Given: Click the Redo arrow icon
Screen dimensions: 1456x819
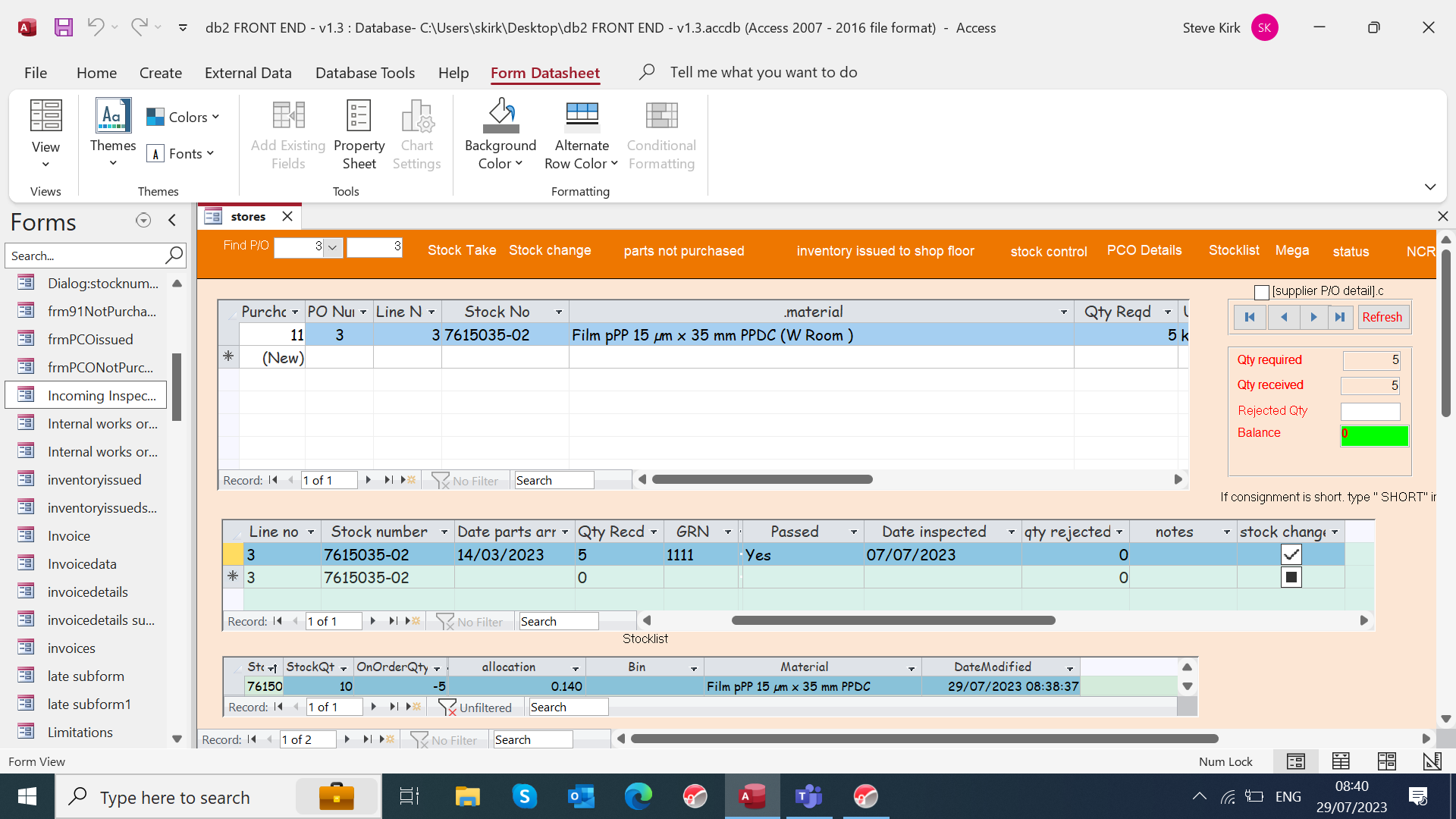Looking at the screenshot, I should click(x=139, y=27).
